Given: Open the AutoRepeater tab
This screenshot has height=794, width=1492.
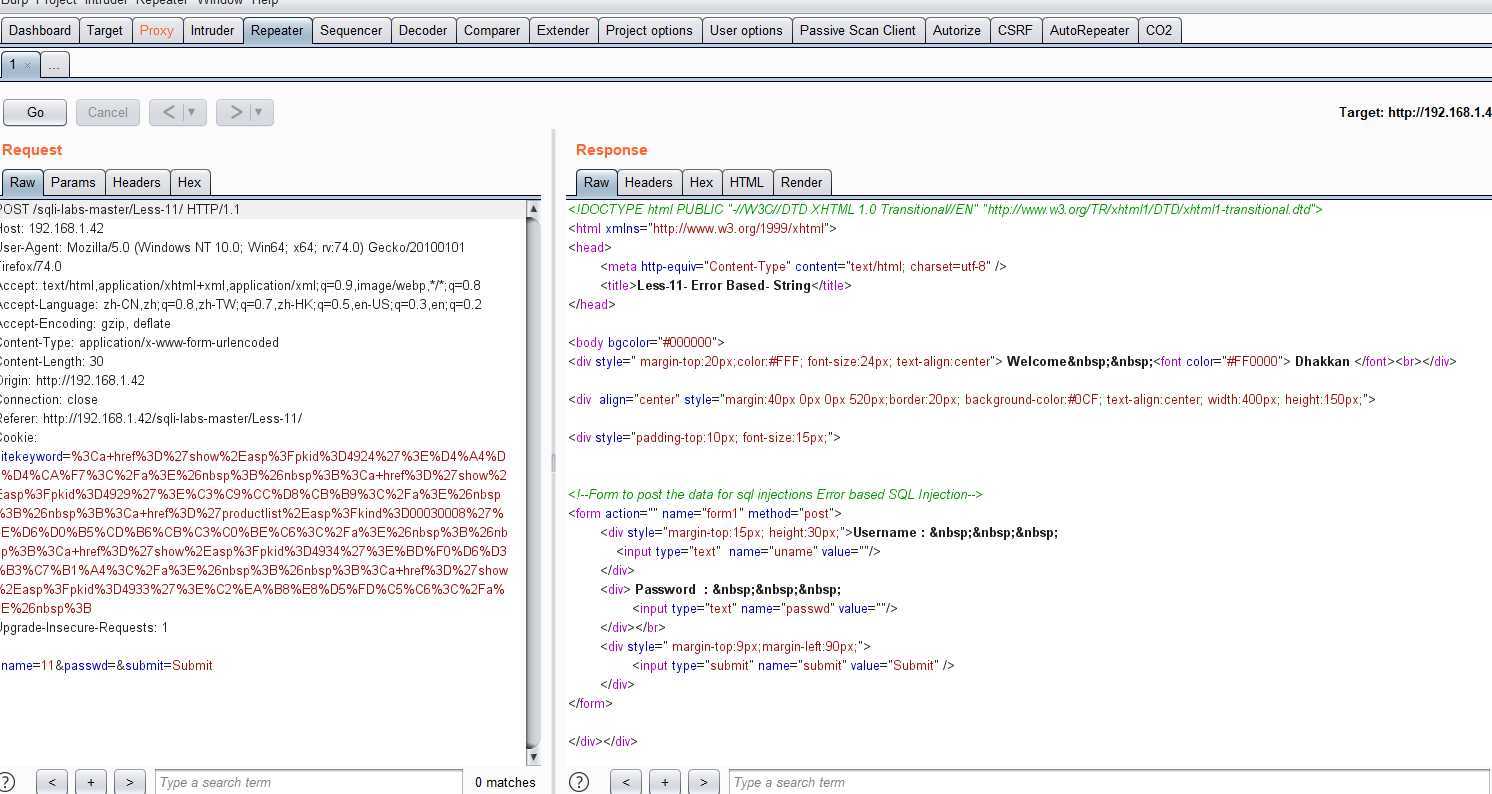Looking at the screenshot, I should click(1089, 30).
